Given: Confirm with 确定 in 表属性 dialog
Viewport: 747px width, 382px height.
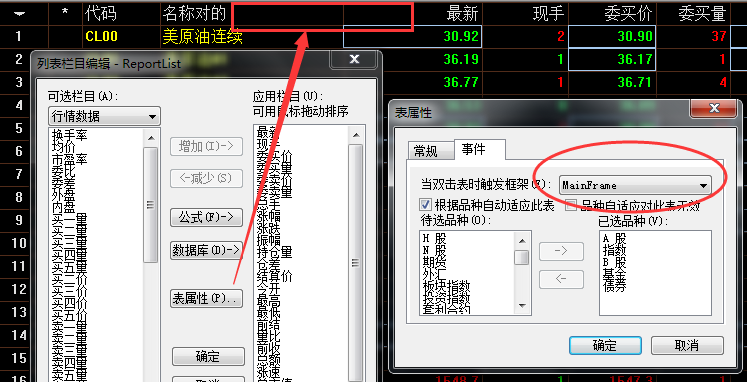Looking at the screenshot, I should click(x=605, y=345).
